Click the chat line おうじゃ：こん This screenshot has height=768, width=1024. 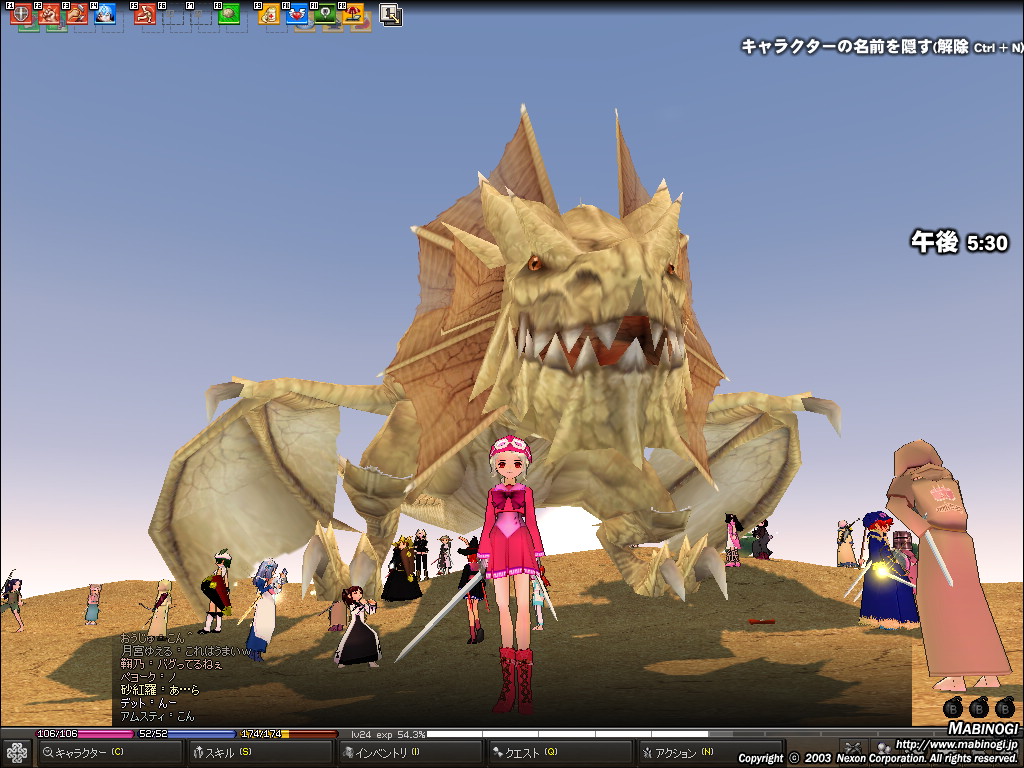(x=157, y=637)
